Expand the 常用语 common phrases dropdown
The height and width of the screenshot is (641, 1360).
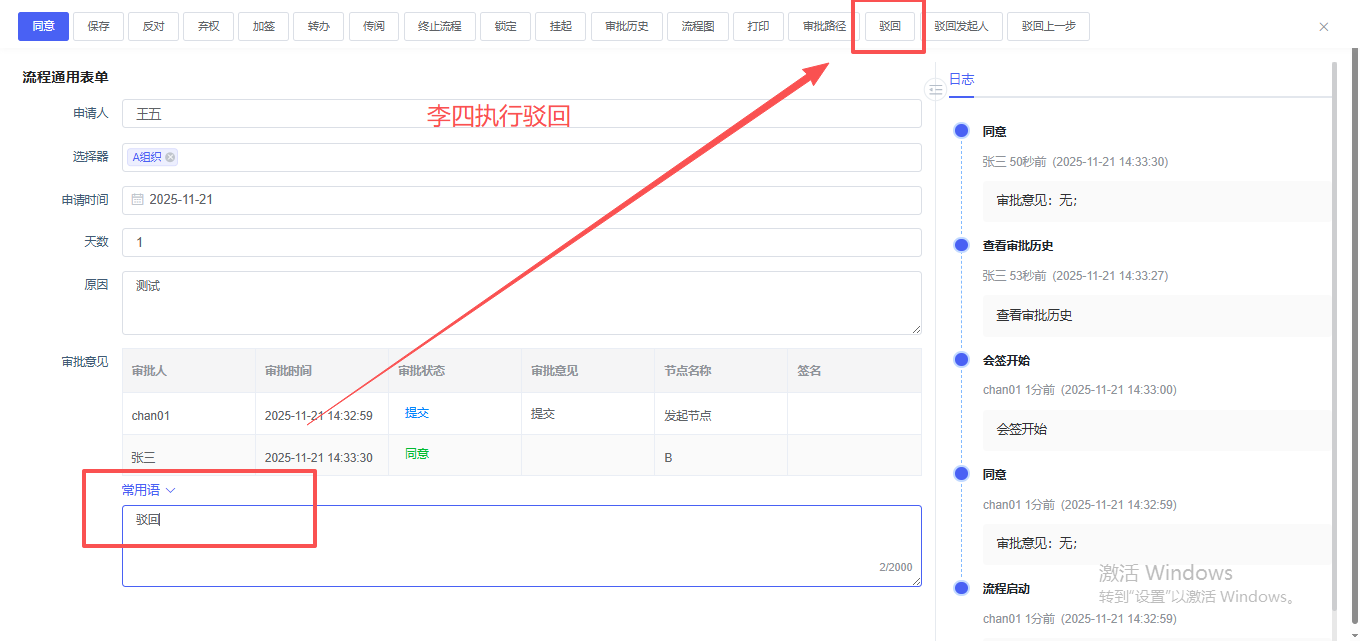click(x=149, y=490)
